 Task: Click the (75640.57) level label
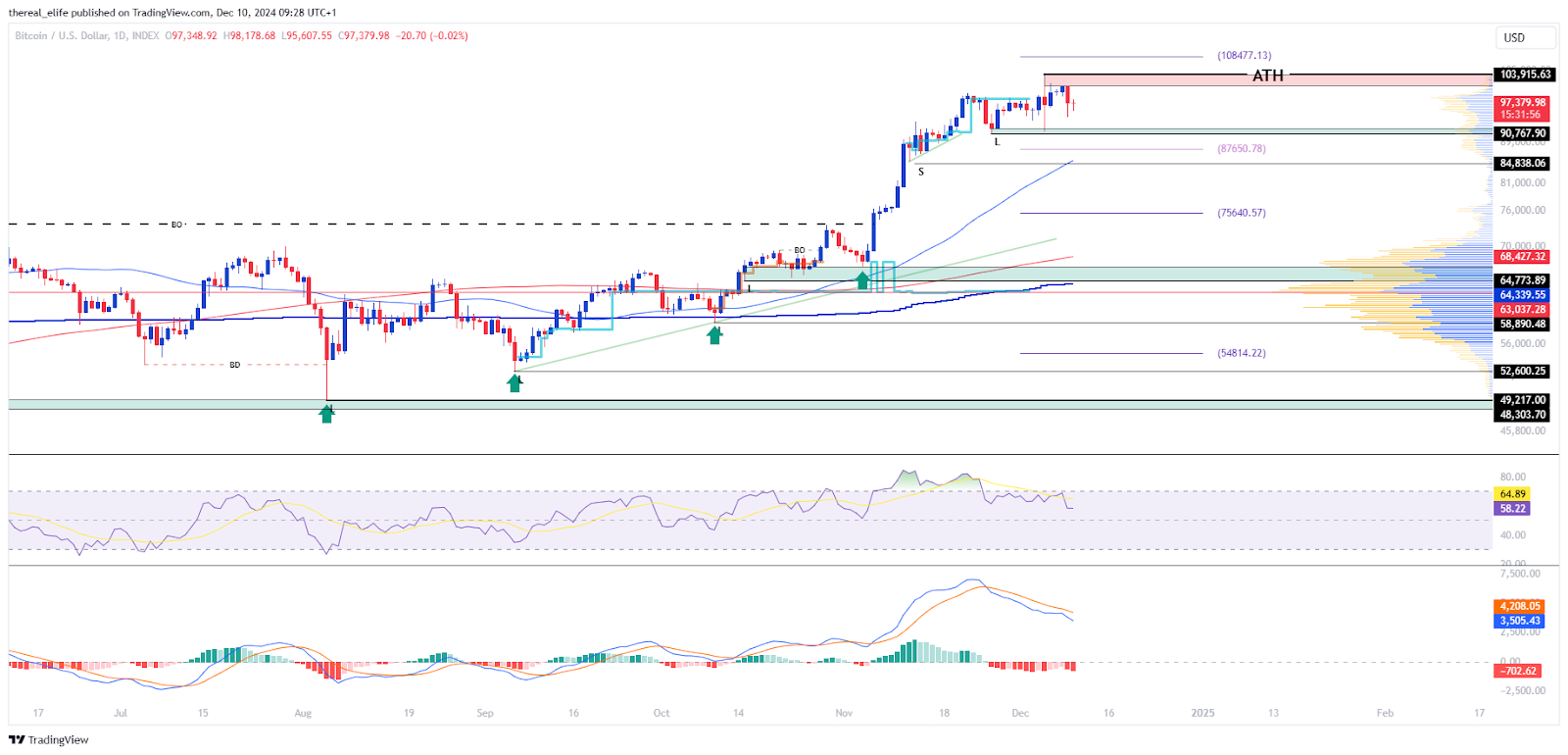click(1241, 213)
